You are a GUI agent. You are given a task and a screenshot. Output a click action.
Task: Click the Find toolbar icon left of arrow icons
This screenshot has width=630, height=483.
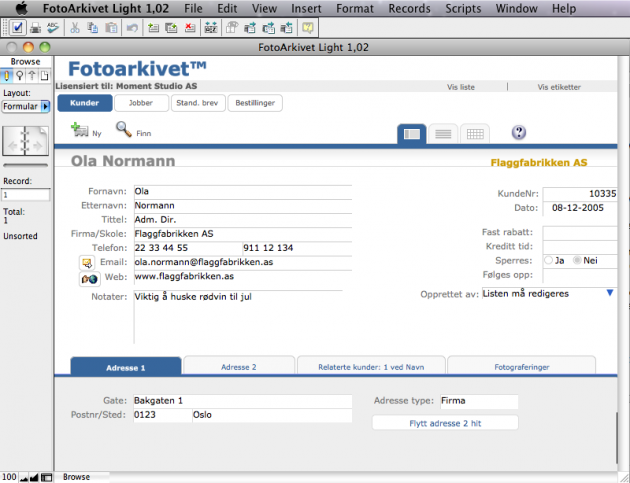click(x=232, y=28)
